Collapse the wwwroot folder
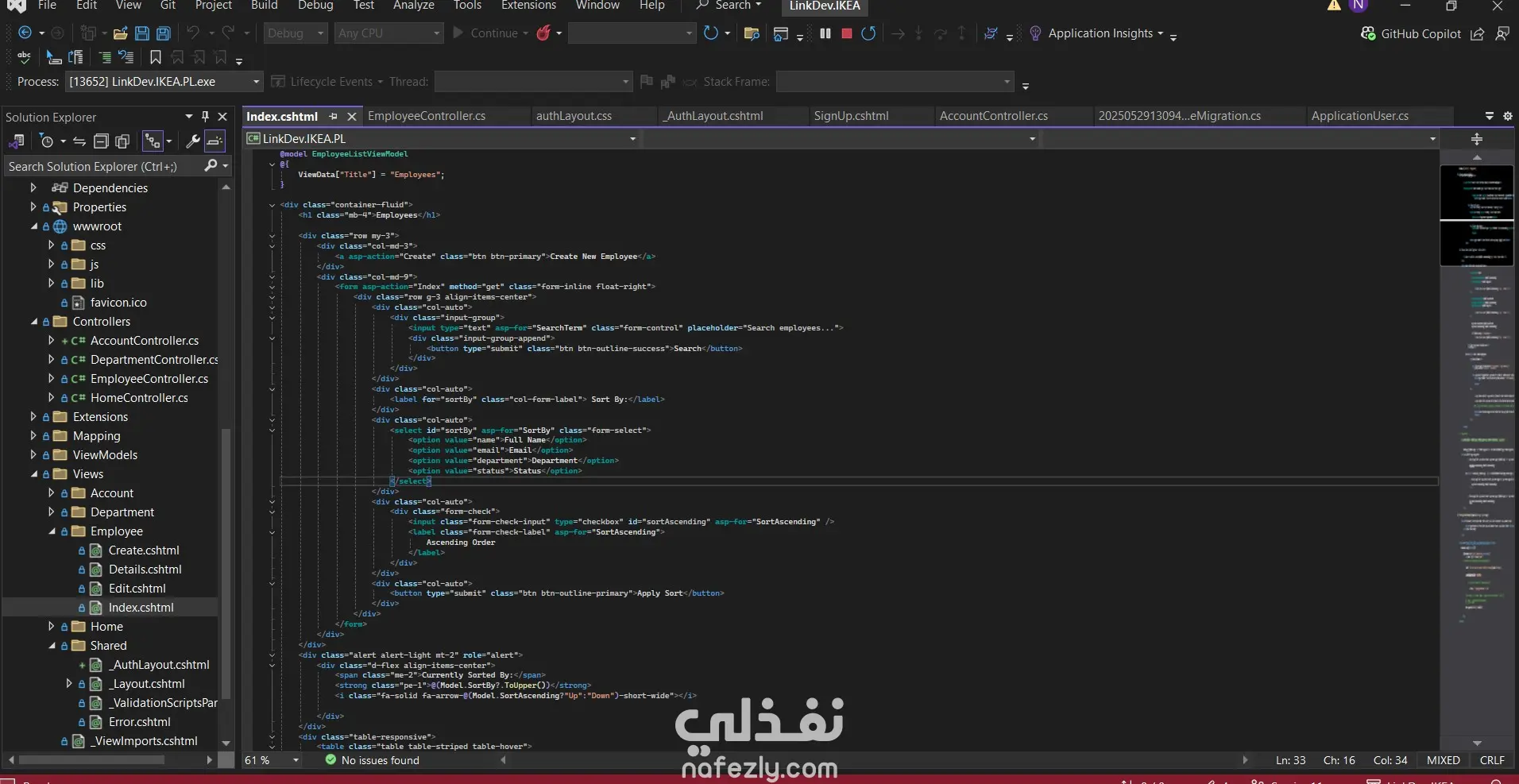Viewport: 1519px width, 784px height. 34,226
